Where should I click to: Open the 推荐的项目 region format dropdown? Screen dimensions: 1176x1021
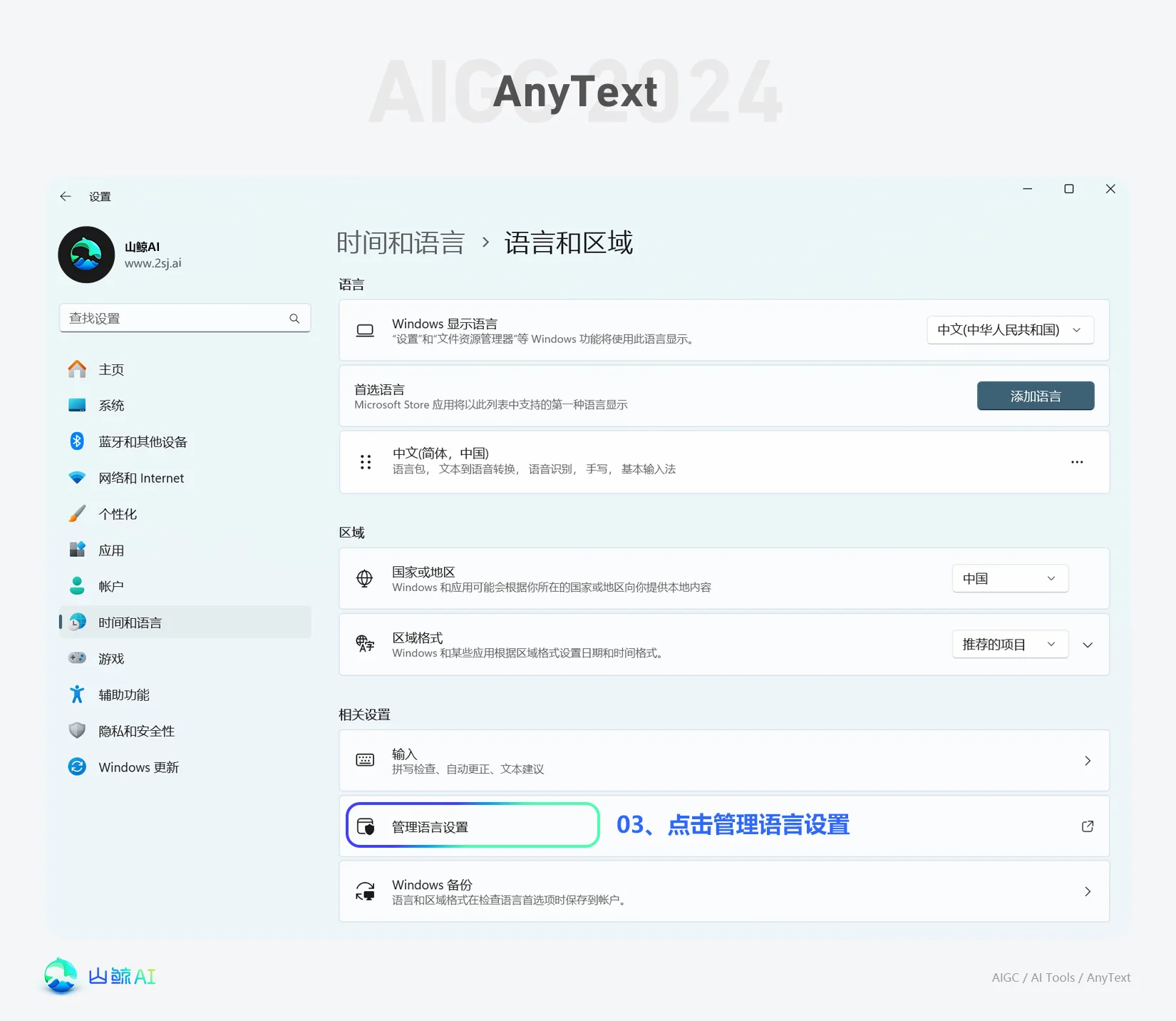tap(1010, 644)
